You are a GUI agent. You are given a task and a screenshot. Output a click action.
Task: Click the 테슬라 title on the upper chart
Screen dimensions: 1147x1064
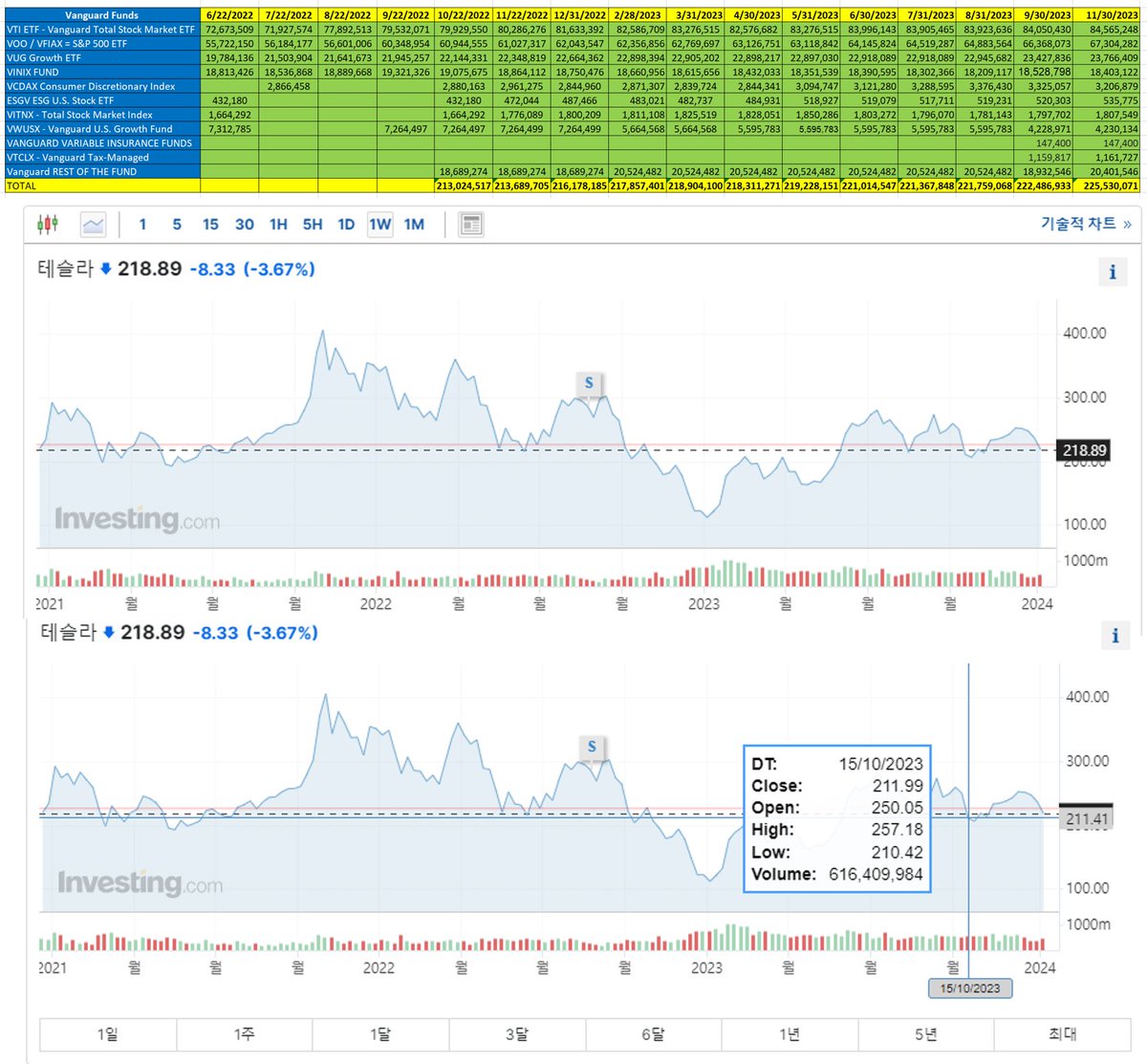tap(65, 269)
